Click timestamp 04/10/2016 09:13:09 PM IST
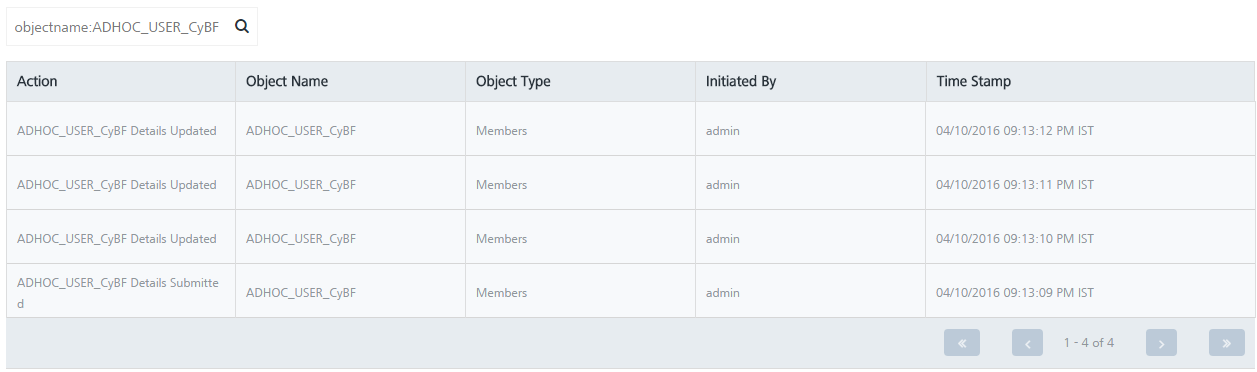 point(1015,292)
